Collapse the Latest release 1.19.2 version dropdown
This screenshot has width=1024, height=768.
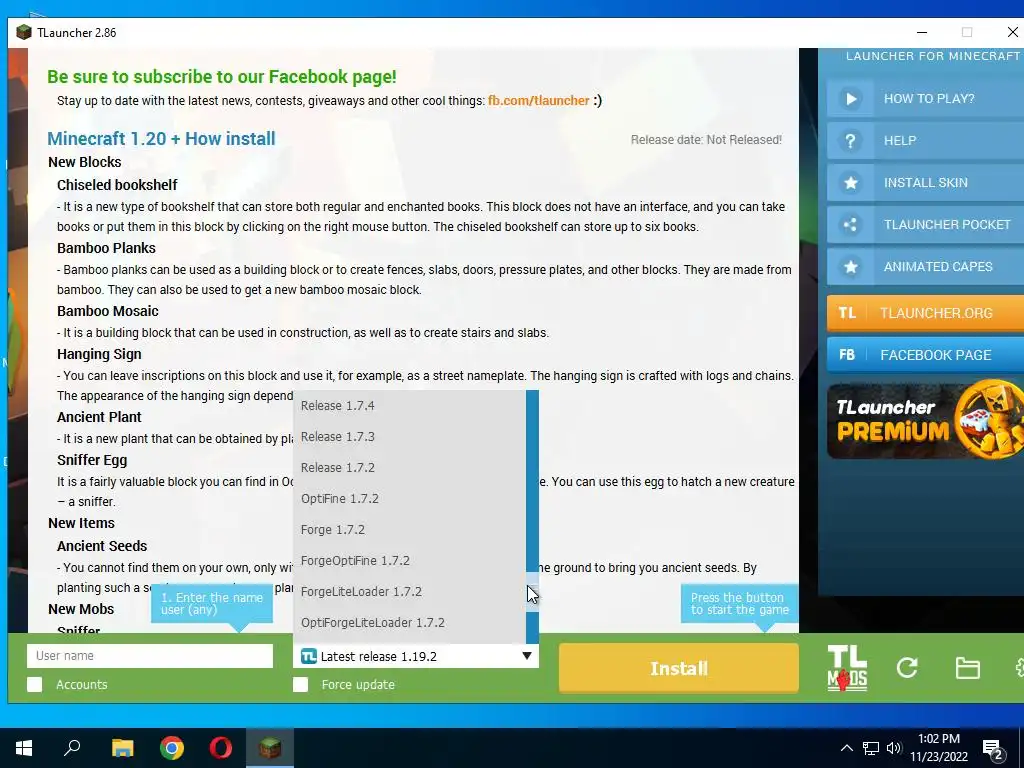(x=416, y=656)
